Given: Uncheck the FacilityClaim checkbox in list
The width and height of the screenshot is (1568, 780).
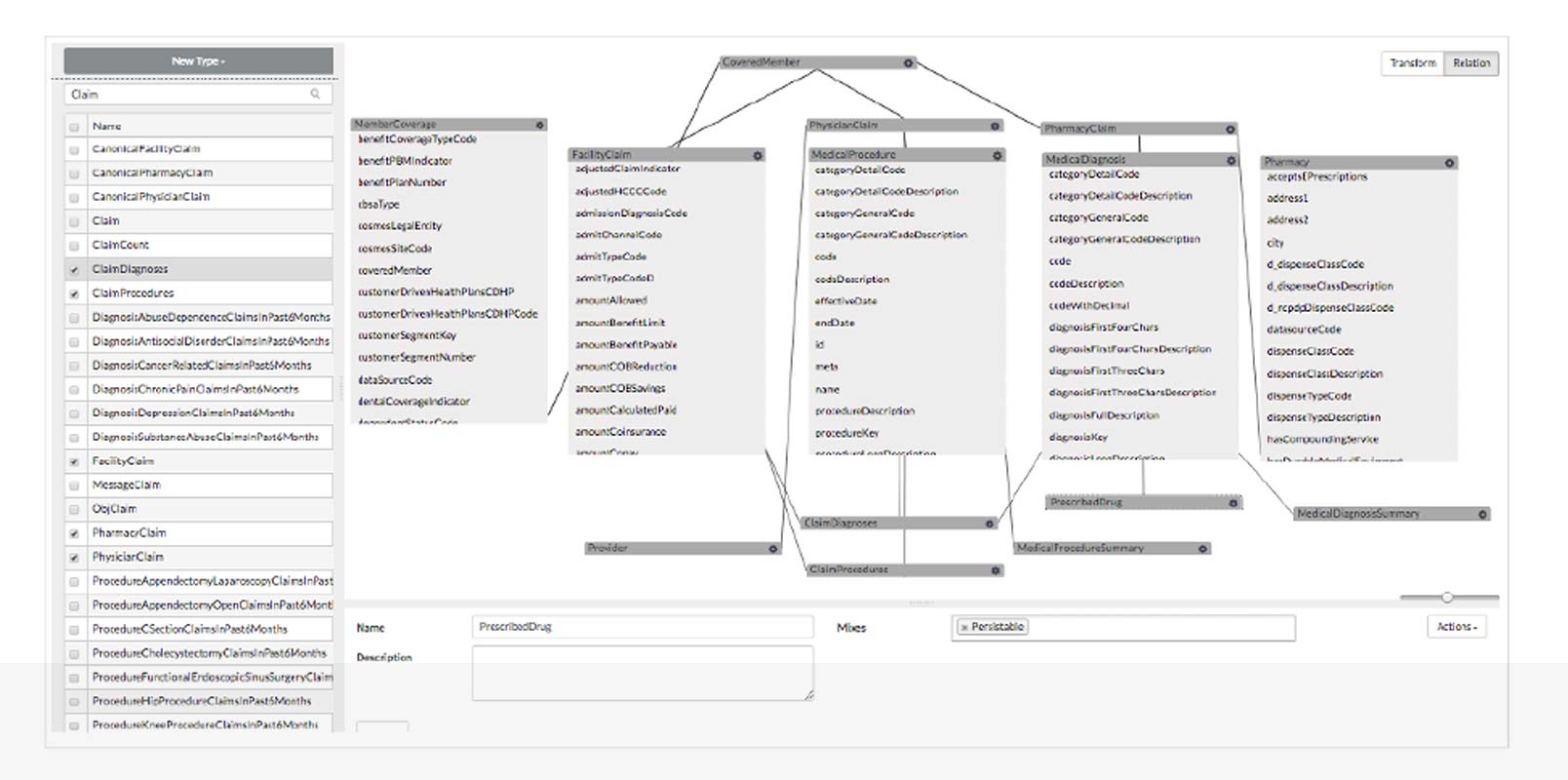Looking at the screenshot, I should [x=74, y=462].
